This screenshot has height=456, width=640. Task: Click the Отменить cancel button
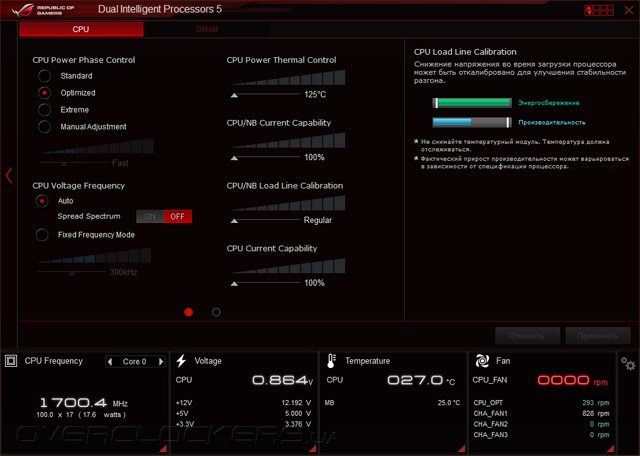527,336
